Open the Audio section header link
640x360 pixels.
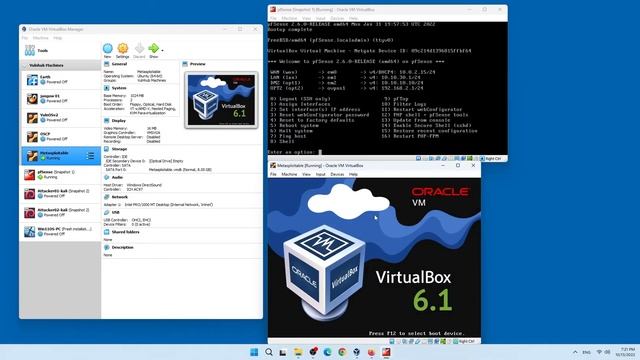(117, 178)
